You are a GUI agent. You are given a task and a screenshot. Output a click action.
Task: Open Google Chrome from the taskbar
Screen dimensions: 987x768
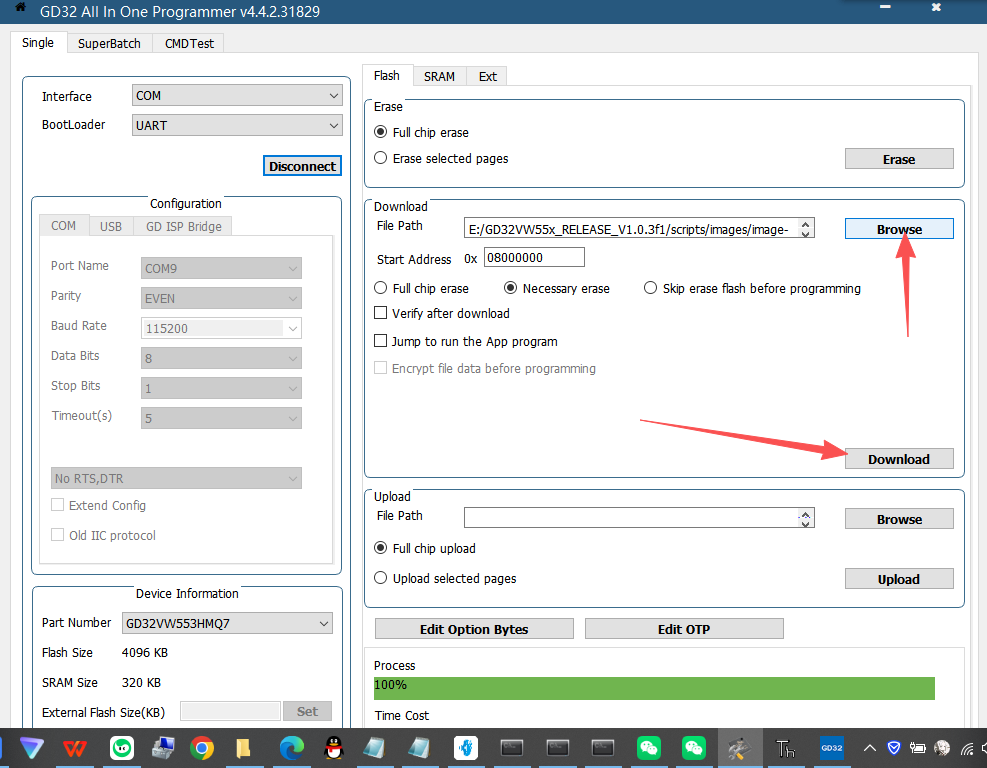pos(201,748)
